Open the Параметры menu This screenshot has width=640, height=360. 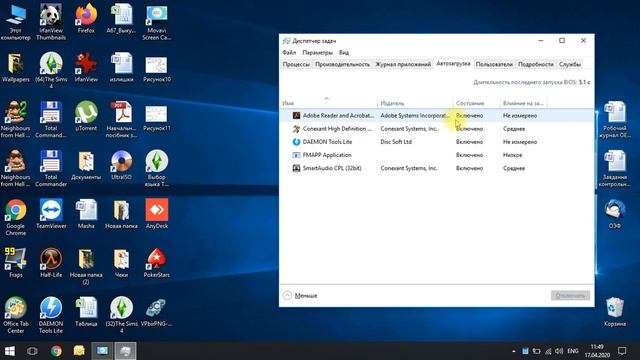(318, 53)
